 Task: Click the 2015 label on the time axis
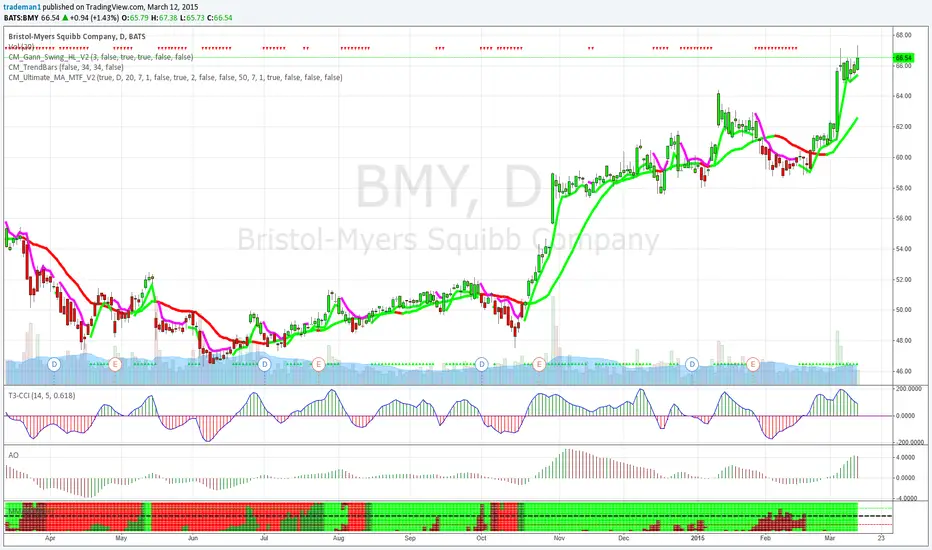[698, 538]
